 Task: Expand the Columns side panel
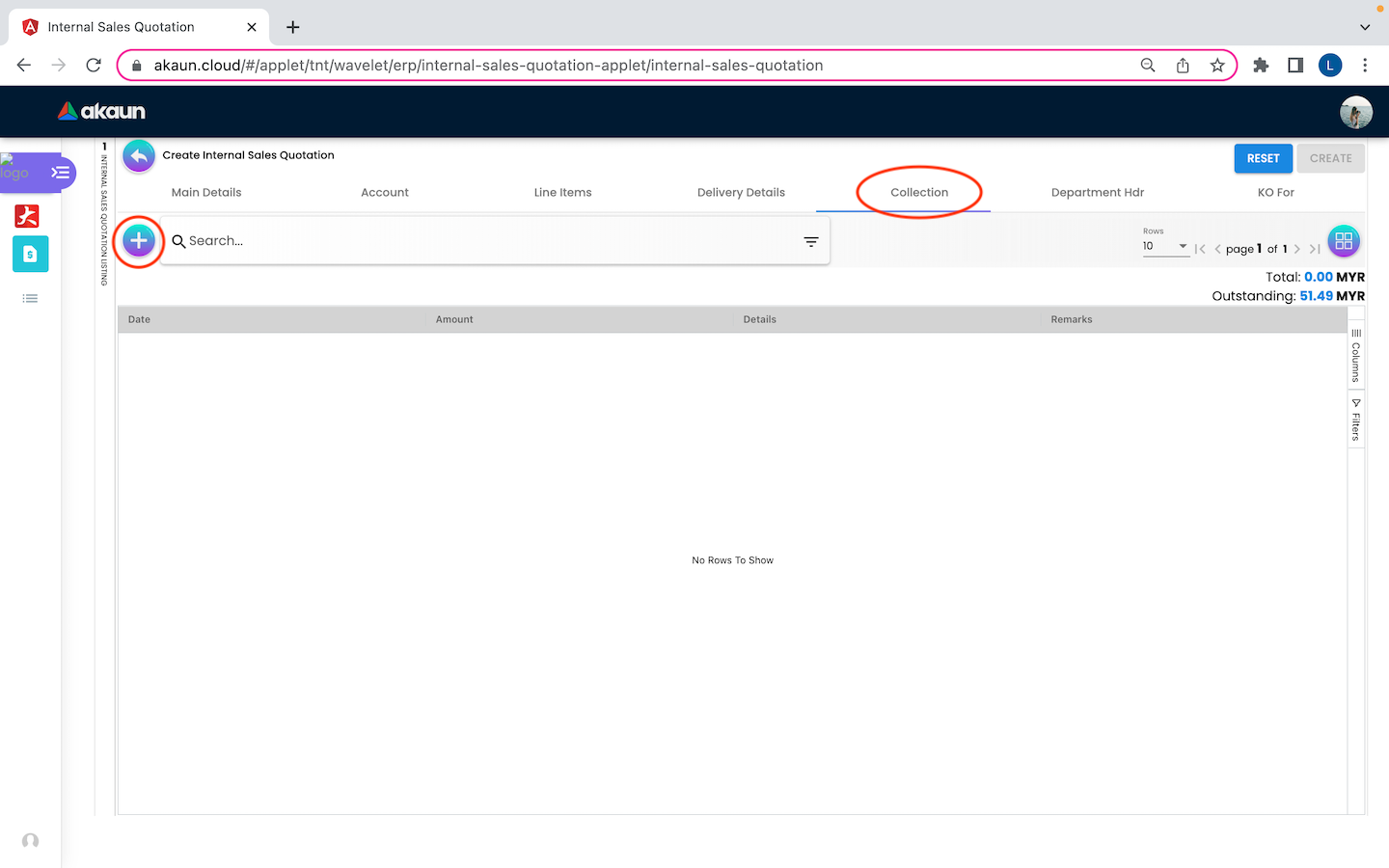coord(1356,355)
